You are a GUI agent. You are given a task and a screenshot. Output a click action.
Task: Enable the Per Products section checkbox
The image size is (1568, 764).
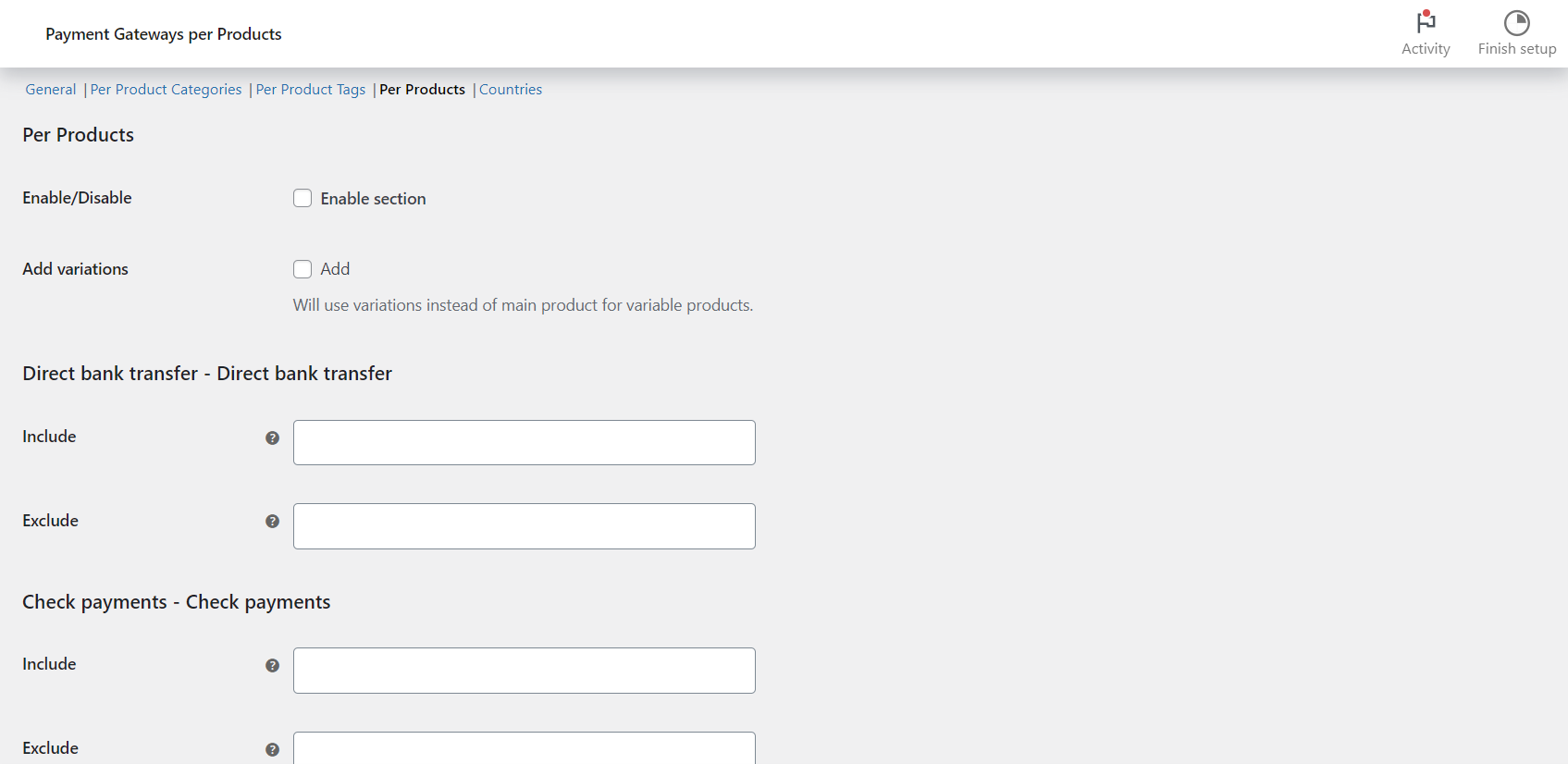(x=302, y=198)
